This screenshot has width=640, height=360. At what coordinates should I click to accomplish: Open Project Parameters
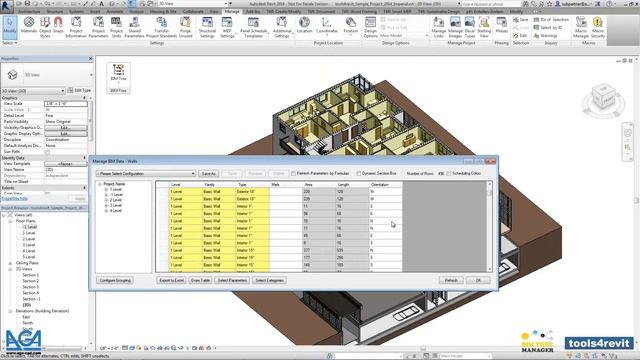pos(98,27)
